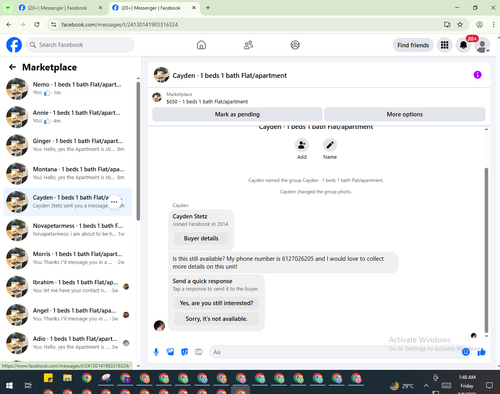Expand the tab search dropdown

7,8
